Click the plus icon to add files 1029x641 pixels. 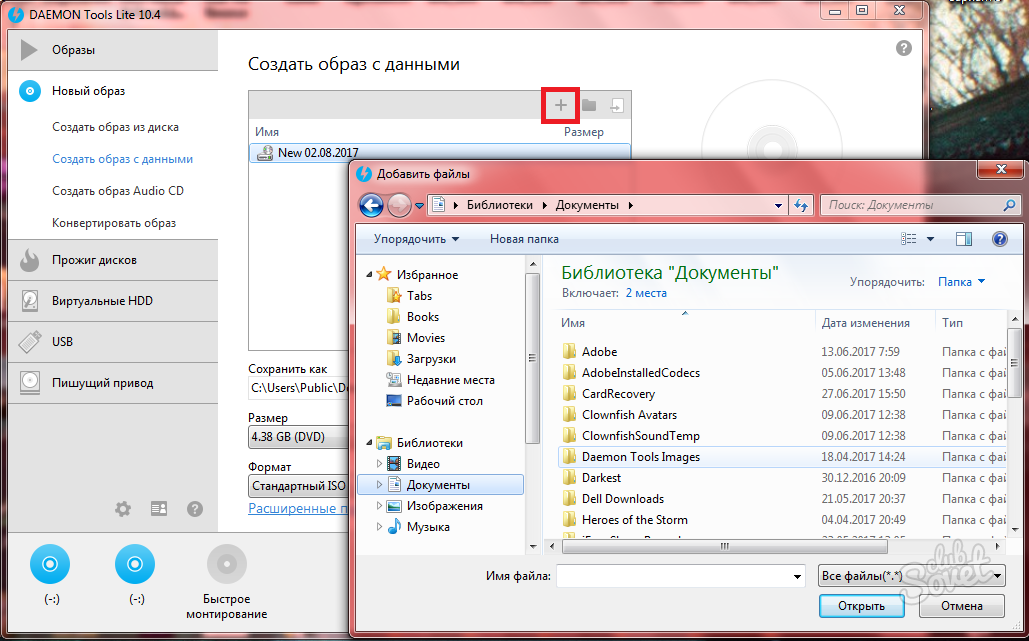560,105
